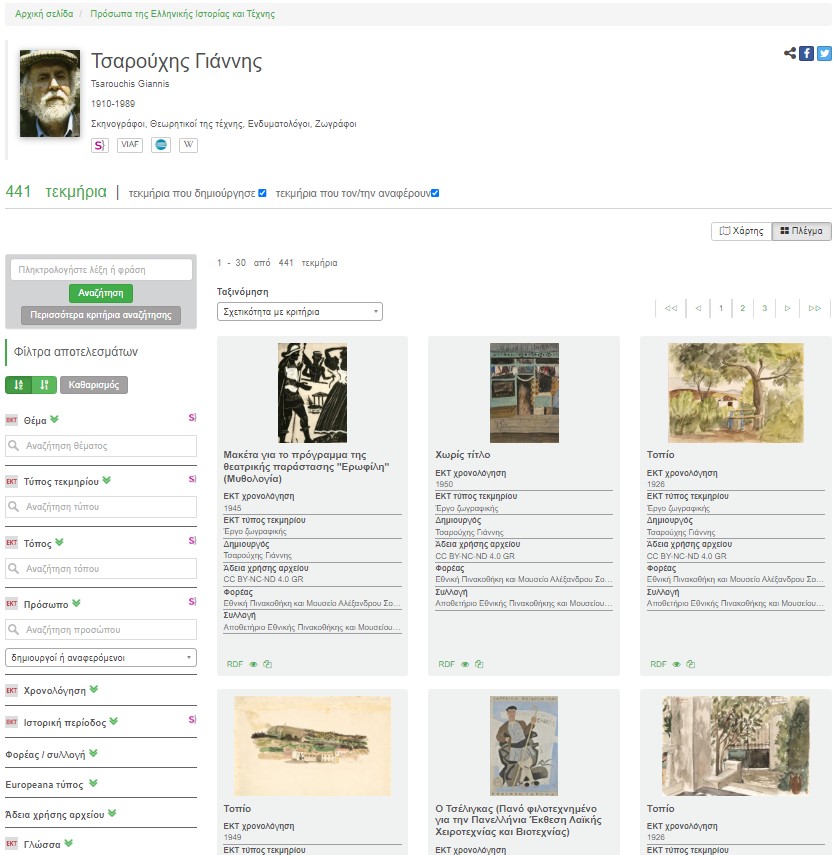The width and height of the screenshot is (837, 855).
Task: Click ascending sort filter icon
Action: point(18,385)
